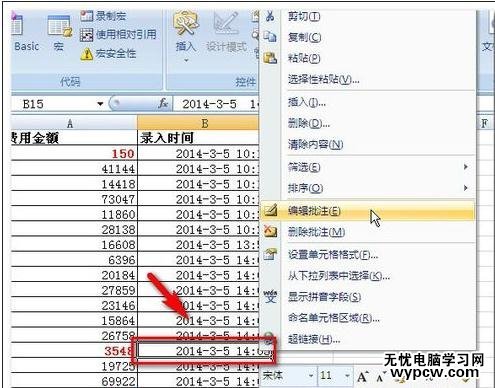Click the Design Mode (设计模式) icon
Image resolution: width=495 pixels, height=388 pixels.
[x=226, y=24]
